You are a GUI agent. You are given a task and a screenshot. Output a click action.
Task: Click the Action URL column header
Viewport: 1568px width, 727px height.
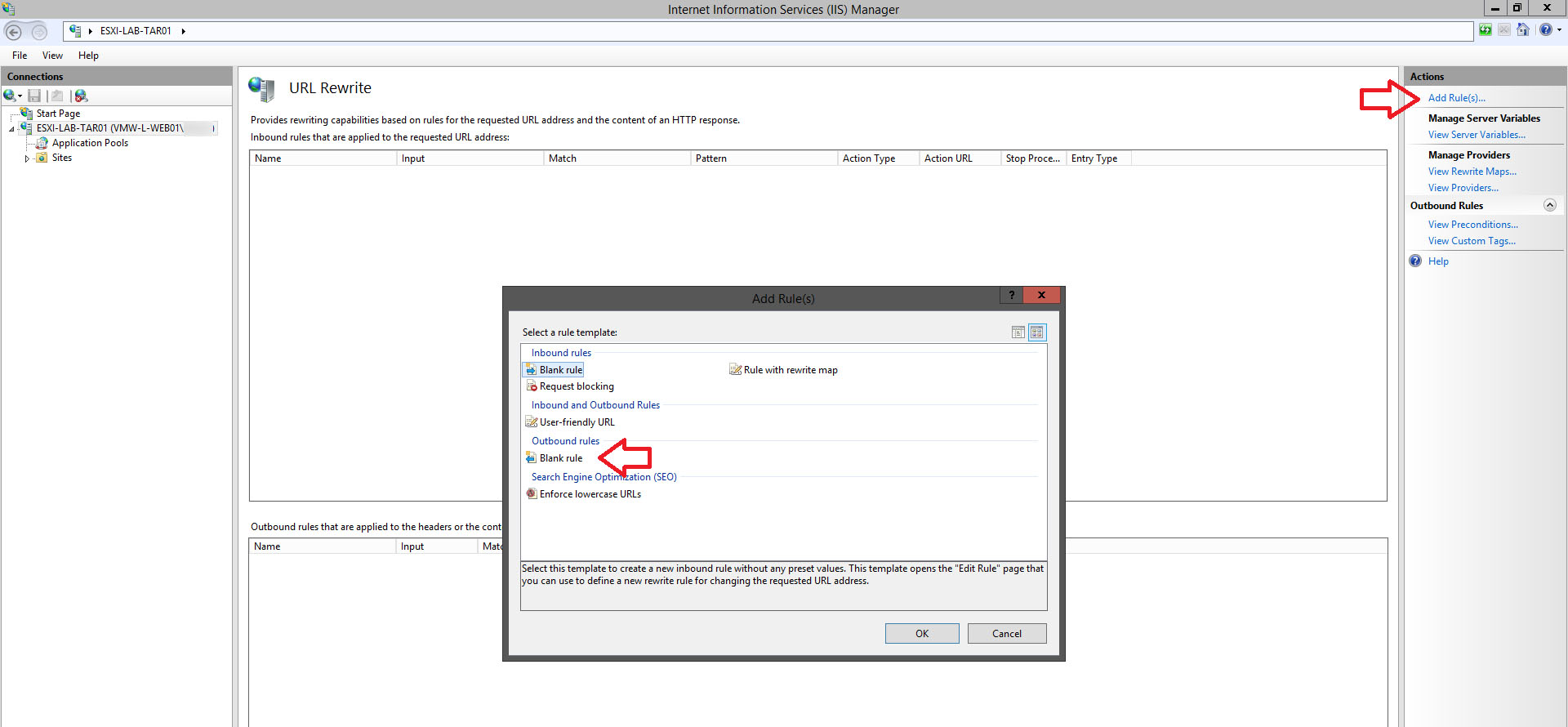tap(960, 158)
